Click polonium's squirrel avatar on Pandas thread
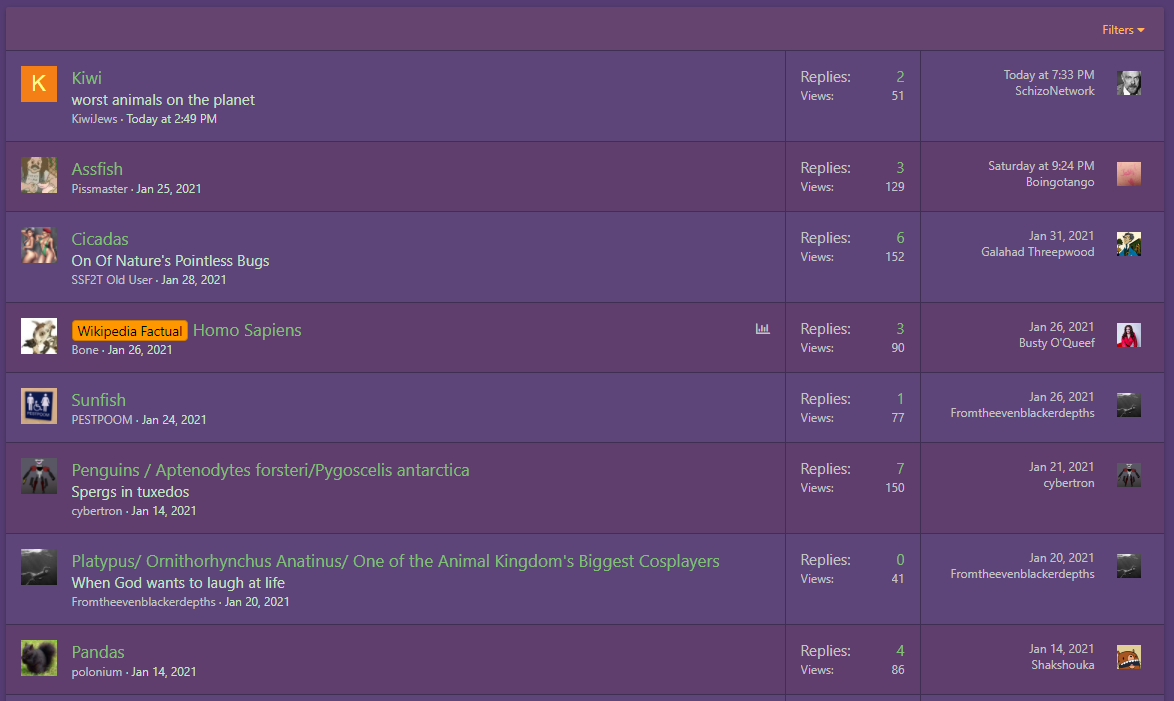The height and width of the screenshot is (701, 1174). (x=39, y=658)
